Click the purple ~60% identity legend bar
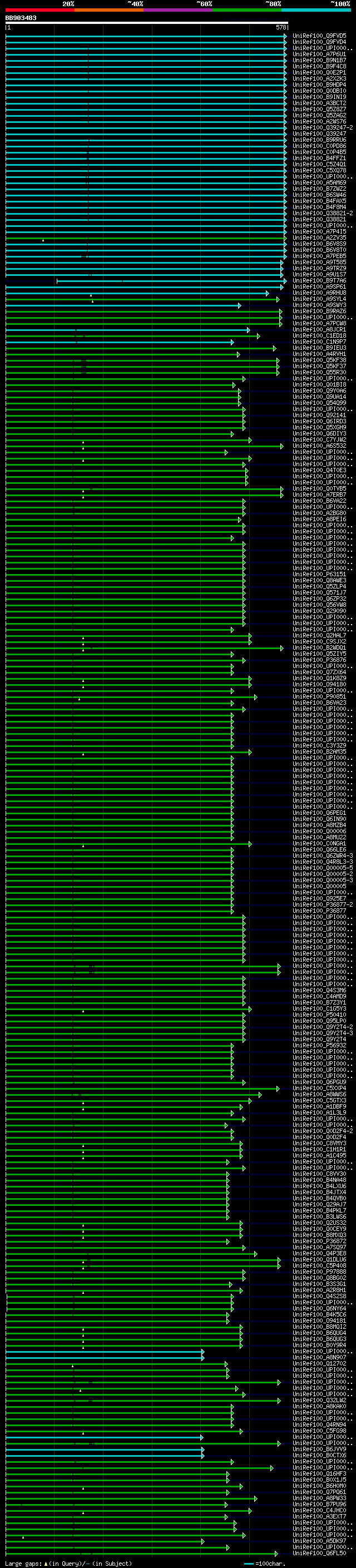356x1568 pixels. click(x=179, y=10)
